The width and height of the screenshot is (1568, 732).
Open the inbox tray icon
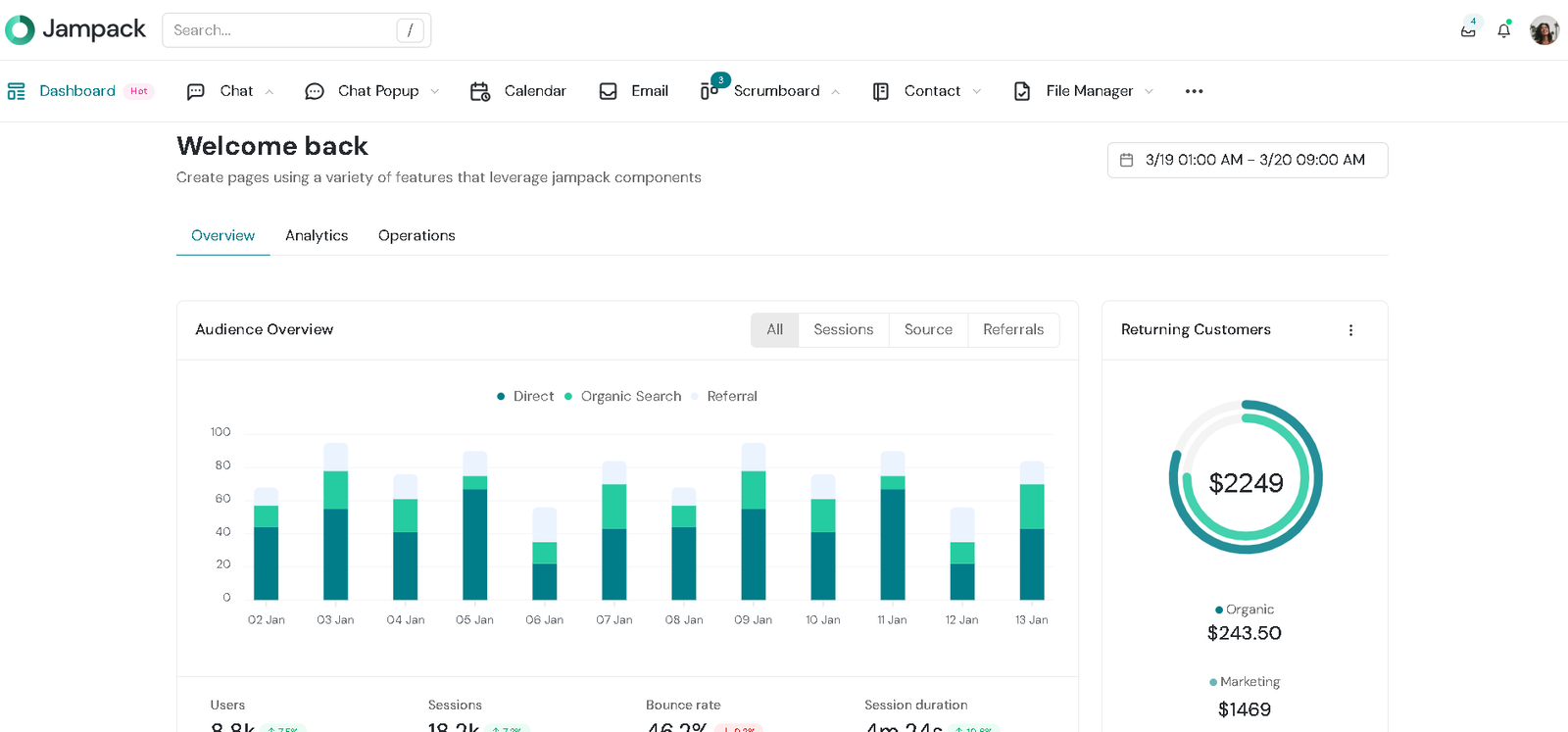coord(1468,30)
